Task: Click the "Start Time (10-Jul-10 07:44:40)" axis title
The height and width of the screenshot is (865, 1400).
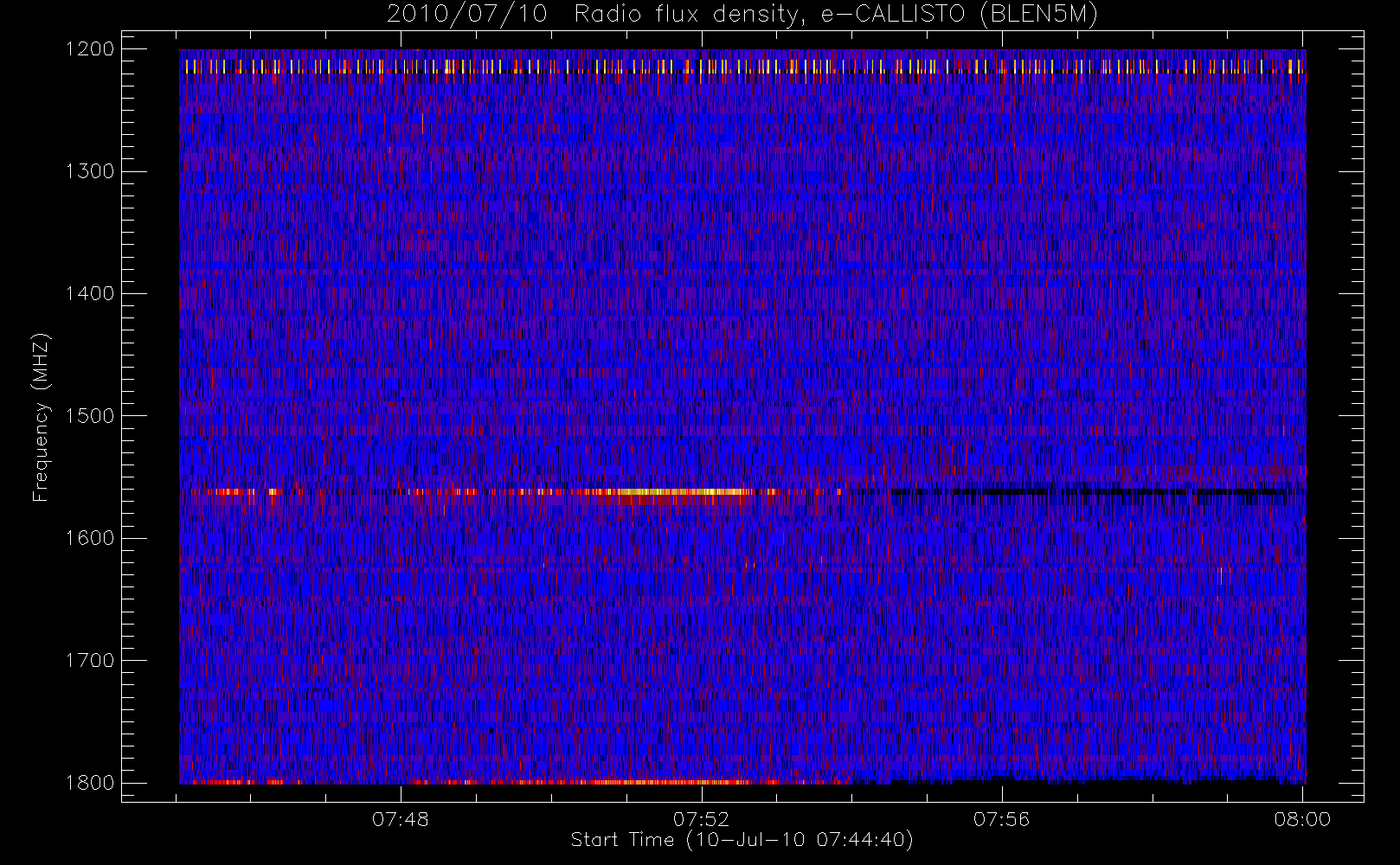Action: click(x=742, y=840)
